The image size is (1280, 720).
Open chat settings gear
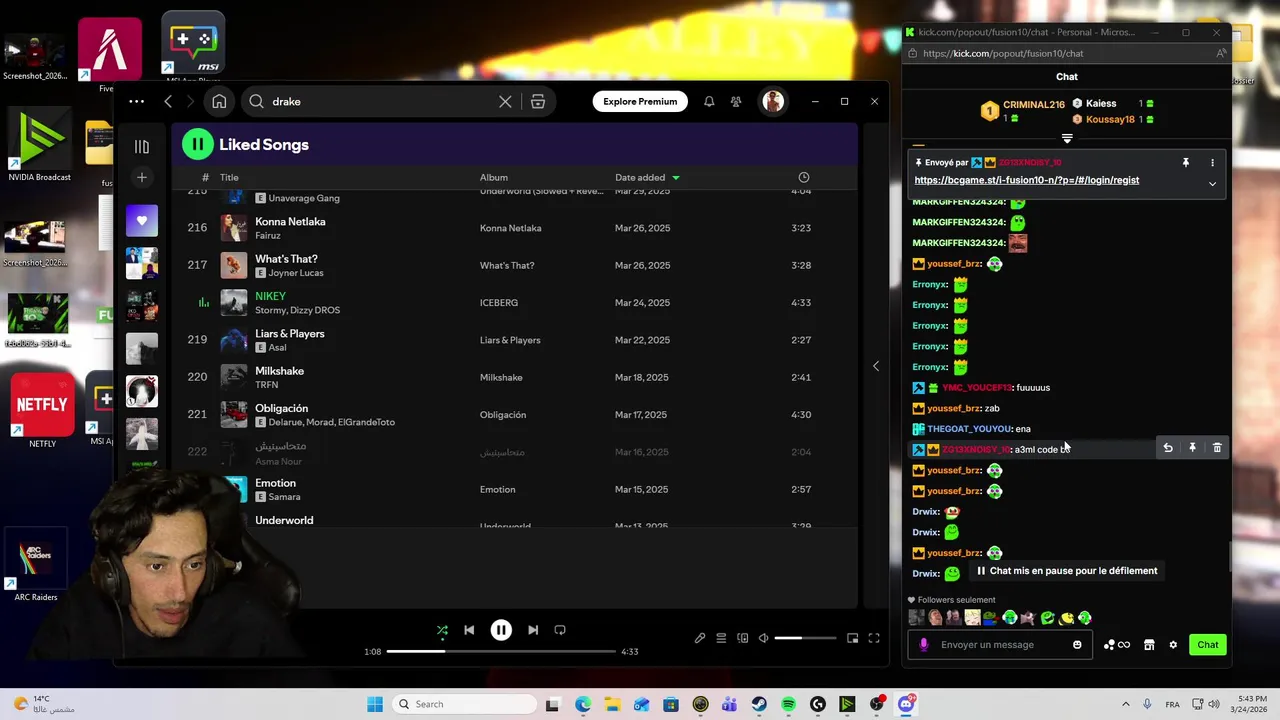point(1173,645)
